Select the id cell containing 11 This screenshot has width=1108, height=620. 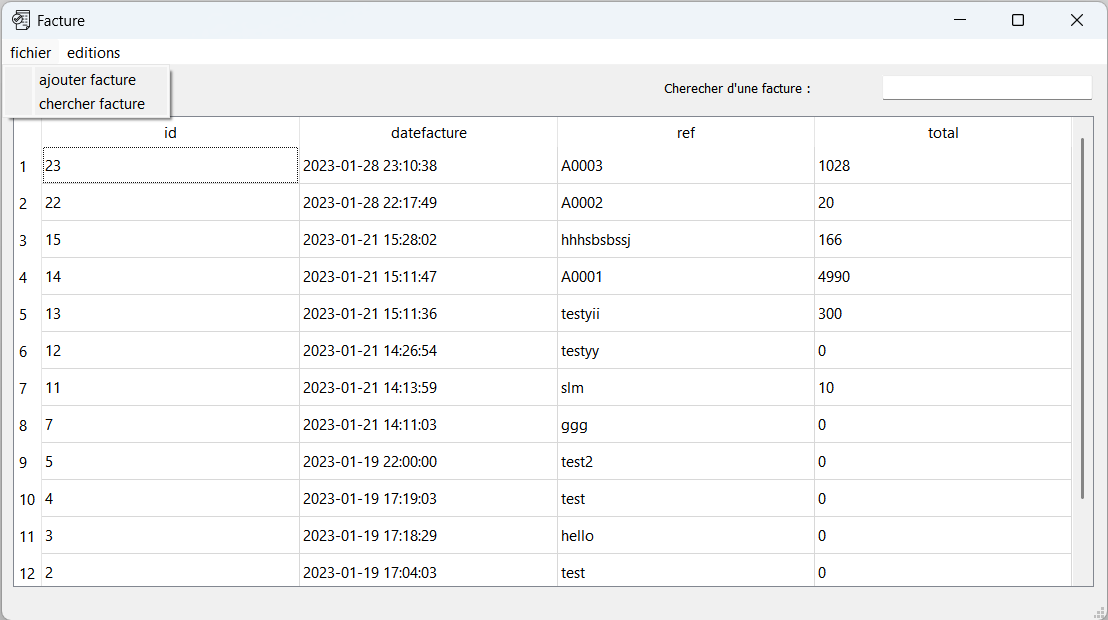pyautogui.click(x=170, y=387)
